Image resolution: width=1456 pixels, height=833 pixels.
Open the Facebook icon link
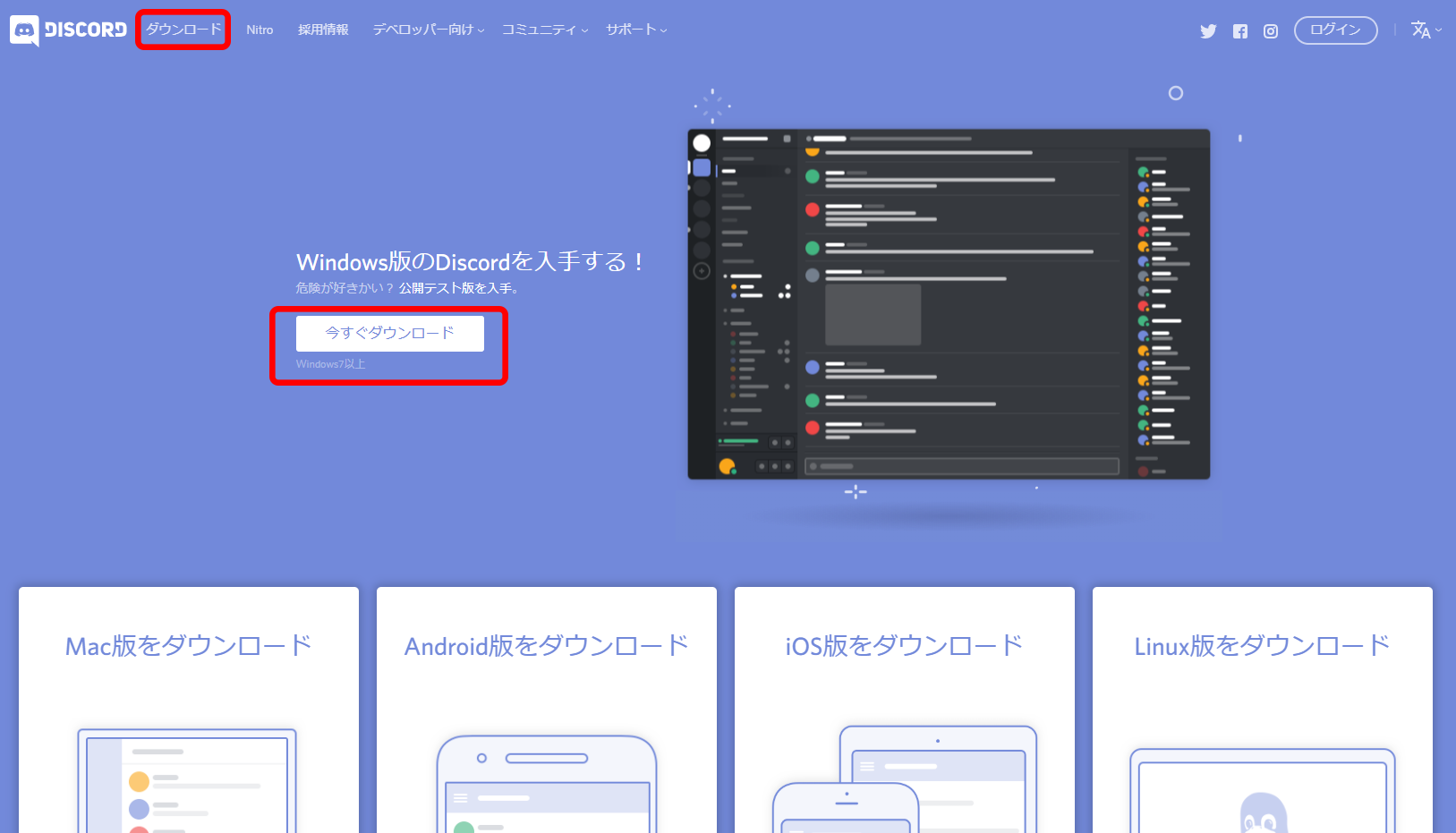click(1239, 31)
